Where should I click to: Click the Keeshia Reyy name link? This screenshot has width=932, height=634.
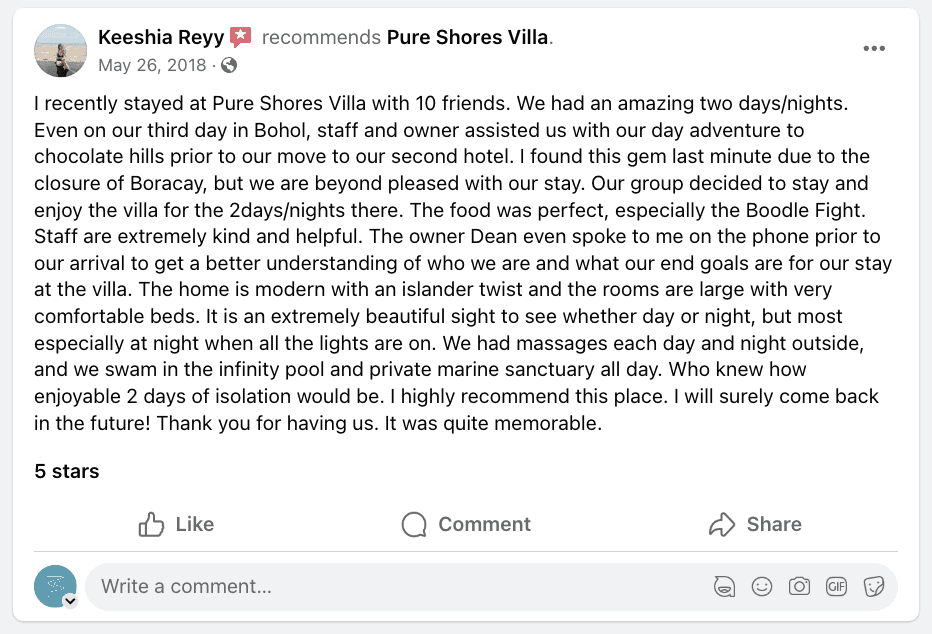point(160,38)
